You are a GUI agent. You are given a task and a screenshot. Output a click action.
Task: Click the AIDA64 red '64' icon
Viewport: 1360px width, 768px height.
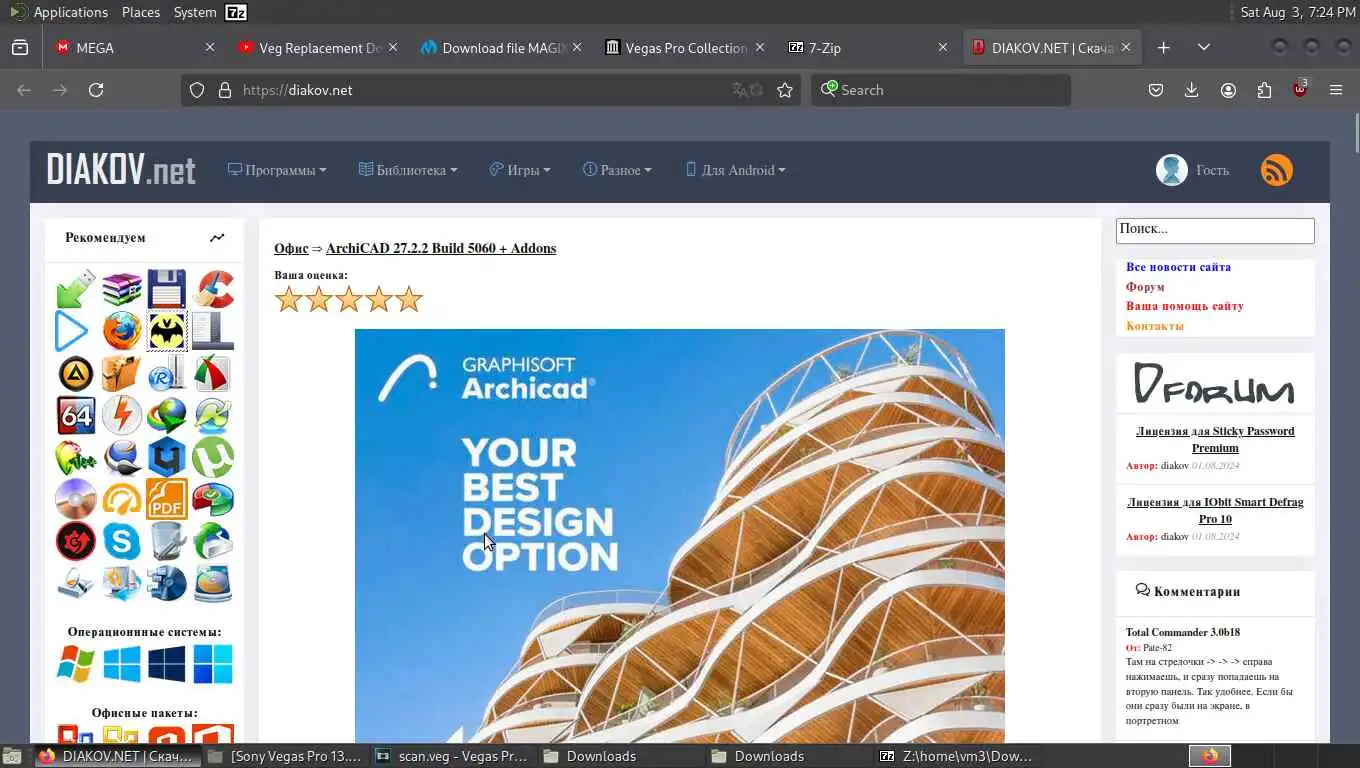pyautogui.click(x=76, y=416)
